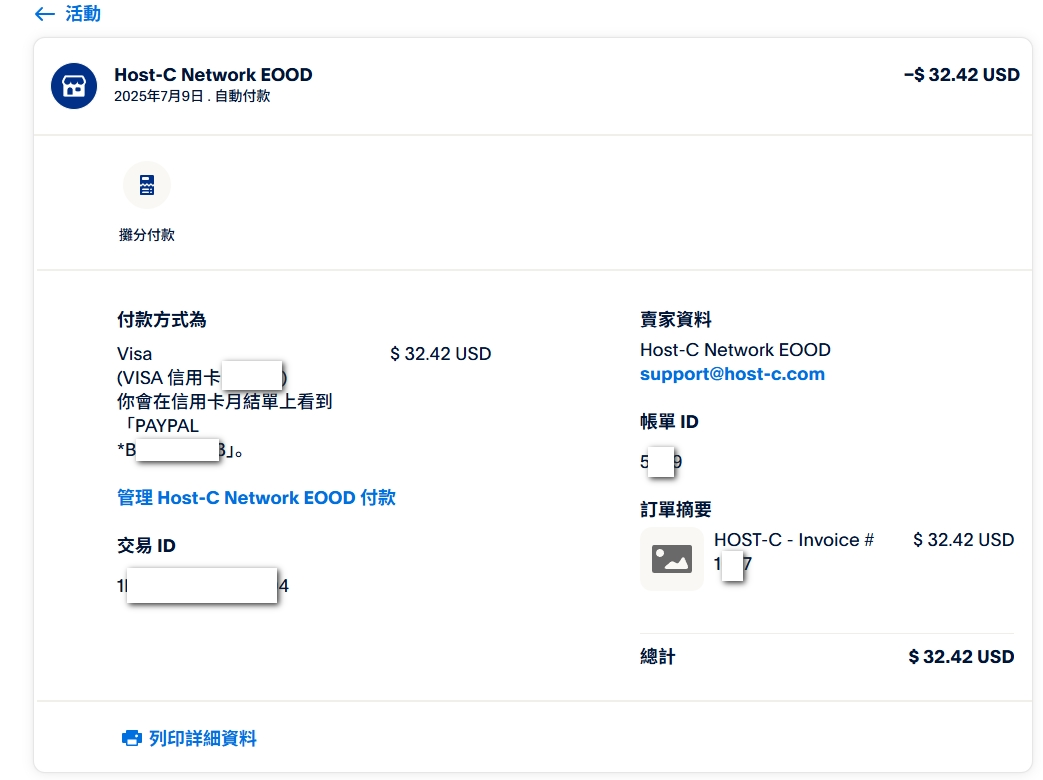Click the 「PAYPAL statement descriptor text
1043x780 pixels.
pyautogui.click(x=161, y=426)
